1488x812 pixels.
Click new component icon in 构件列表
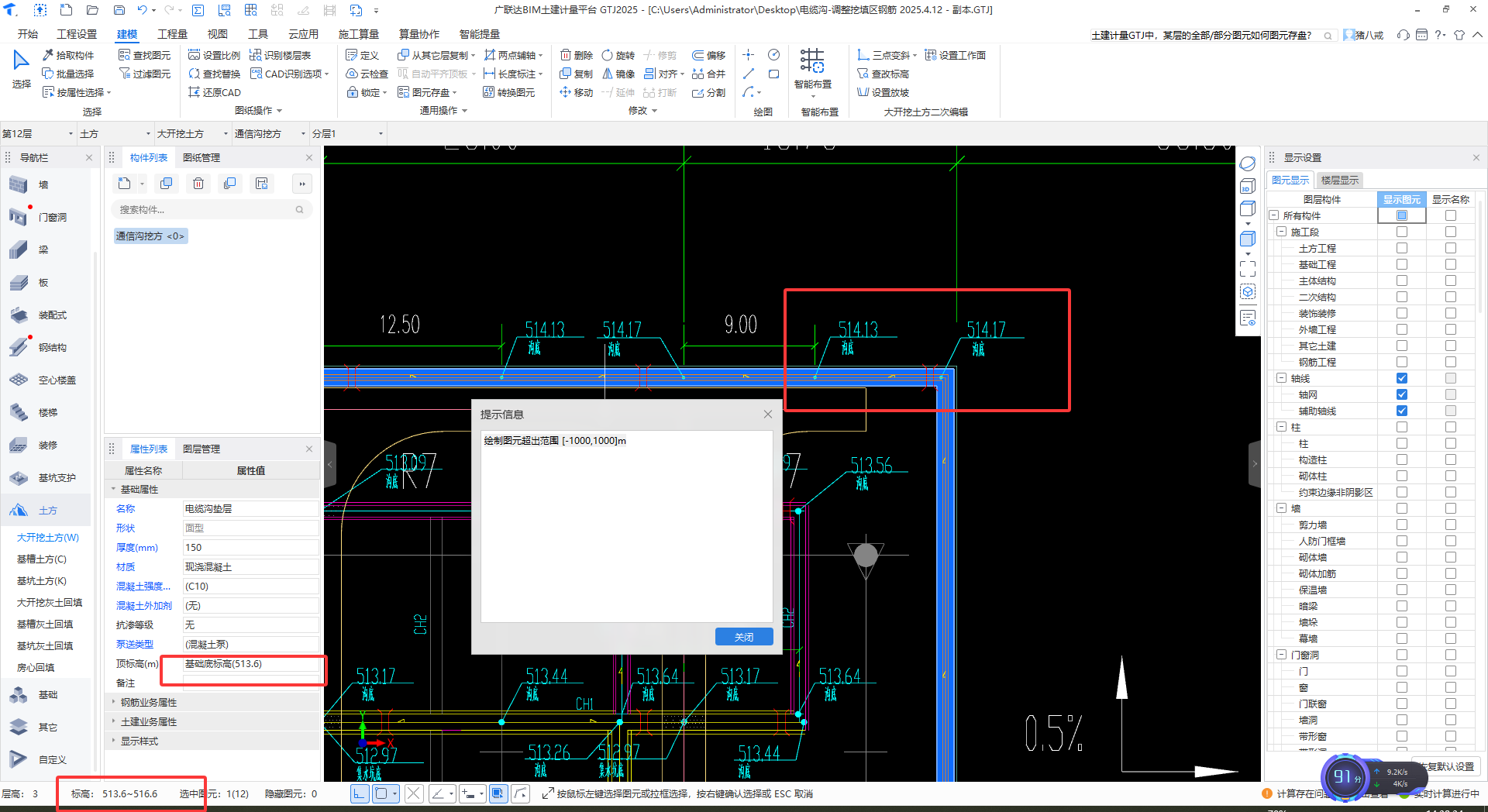pos(125,184)
